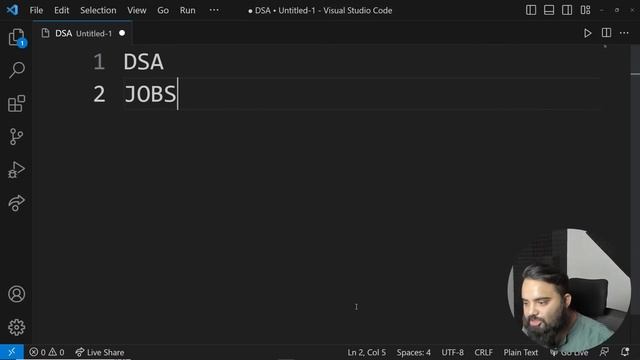This screenshot has height=360, width=640.
Task: Open the View menu
Action: point(137,10)
